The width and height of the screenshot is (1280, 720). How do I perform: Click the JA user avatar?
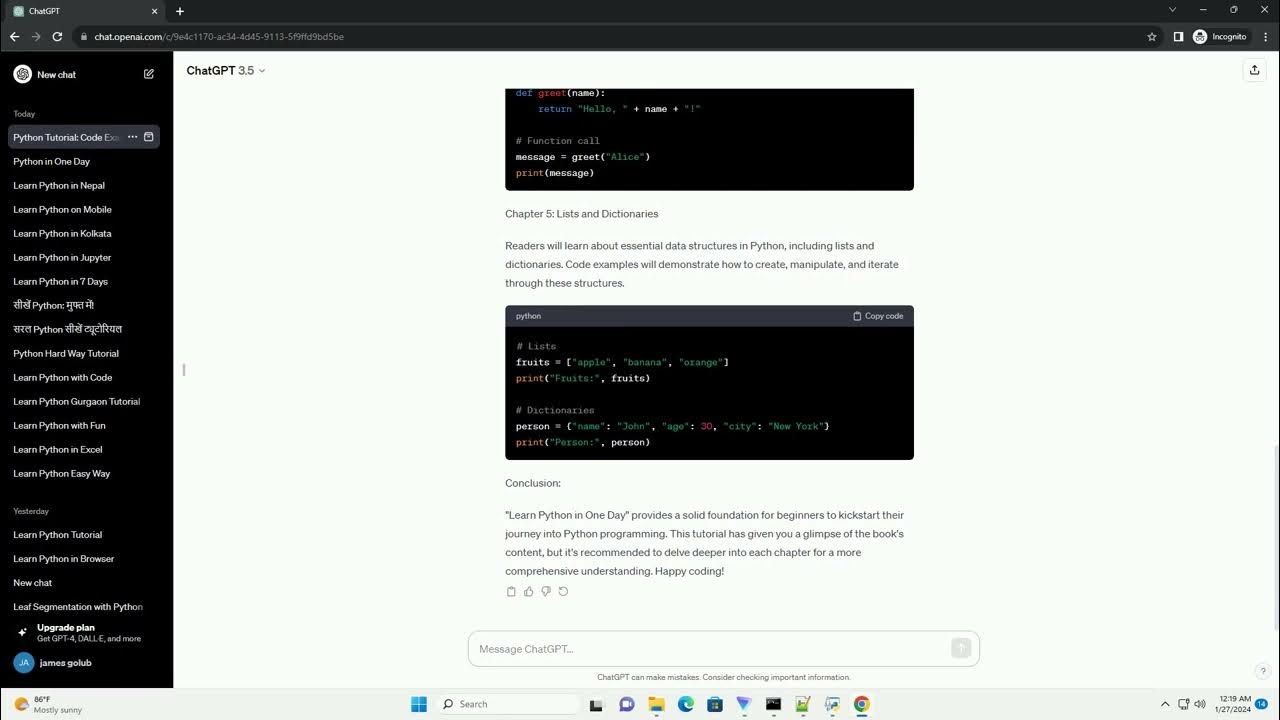point(24,662)
